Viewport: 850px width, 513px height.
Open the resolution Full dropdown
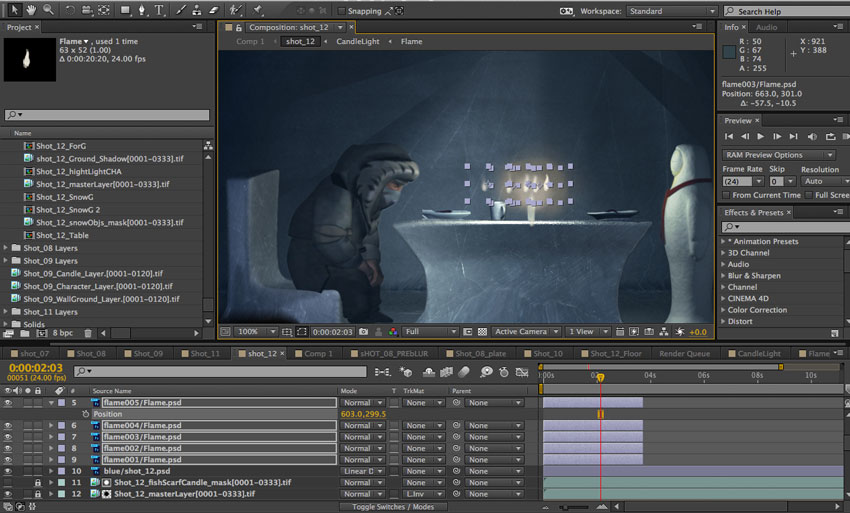pyautogui.click(x=430, y=332)
